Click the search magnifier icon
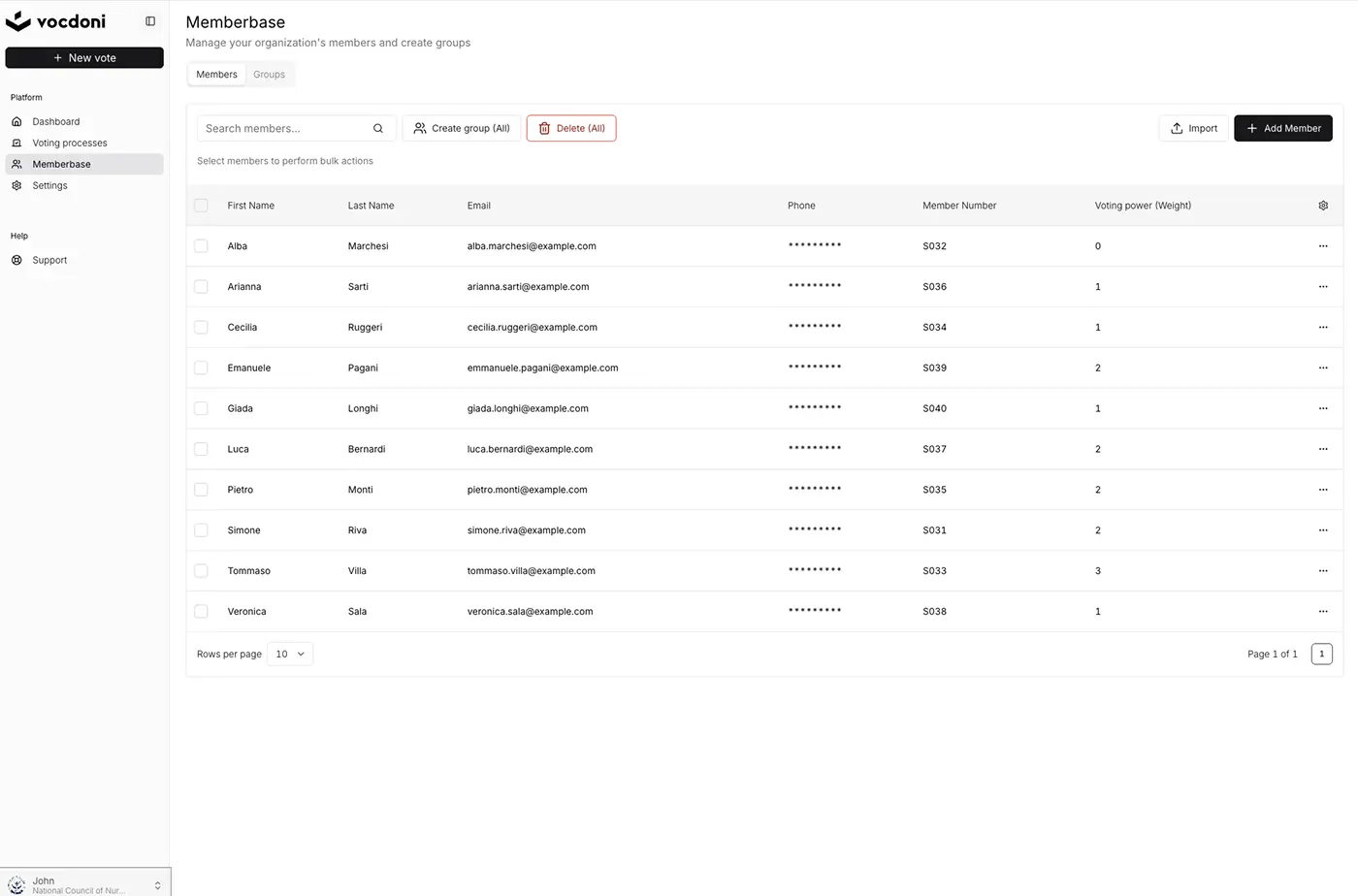Screen dimensions: 1358x896 click(378, 128)
